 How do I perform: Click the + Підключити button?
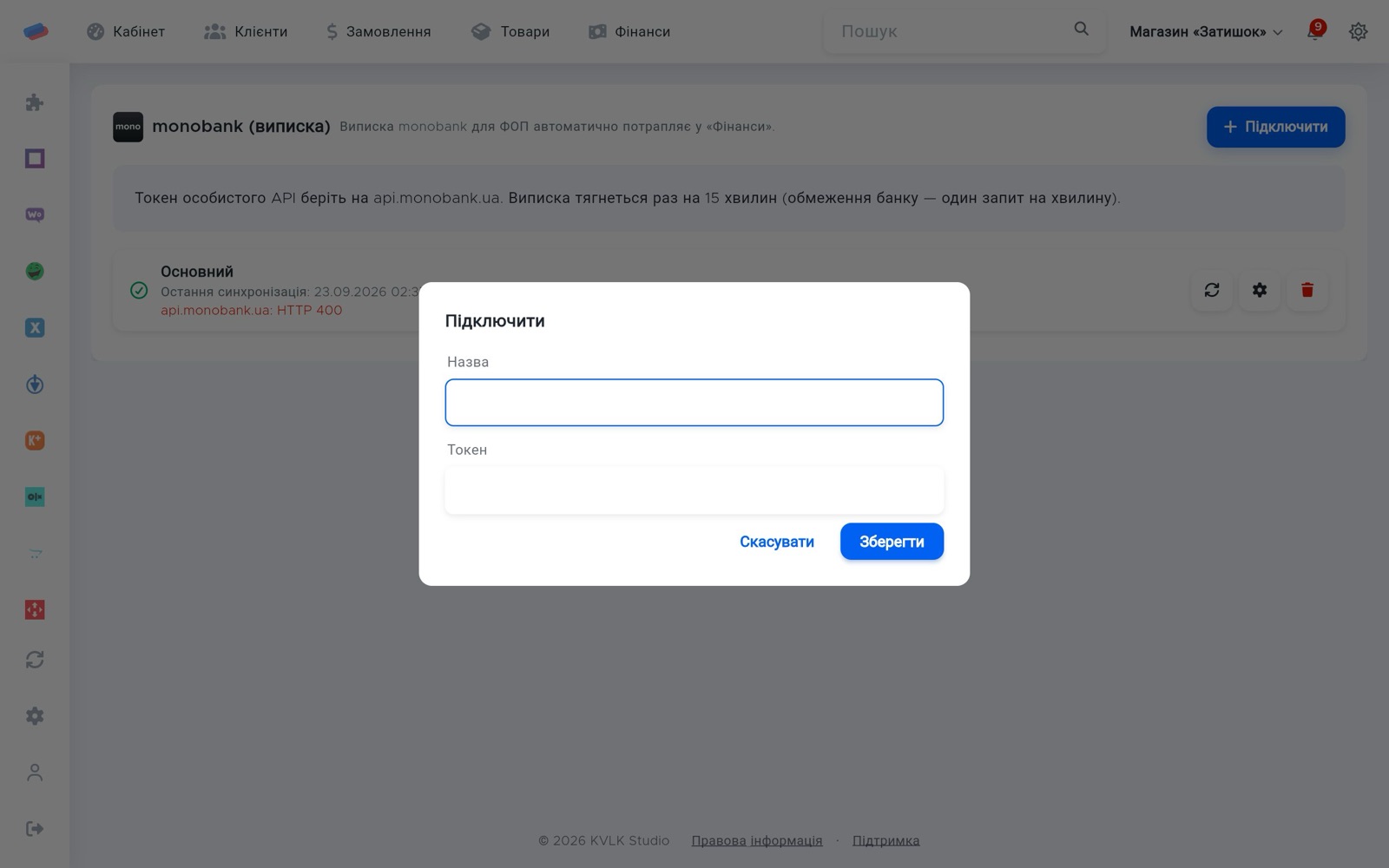pos(1275,127)
